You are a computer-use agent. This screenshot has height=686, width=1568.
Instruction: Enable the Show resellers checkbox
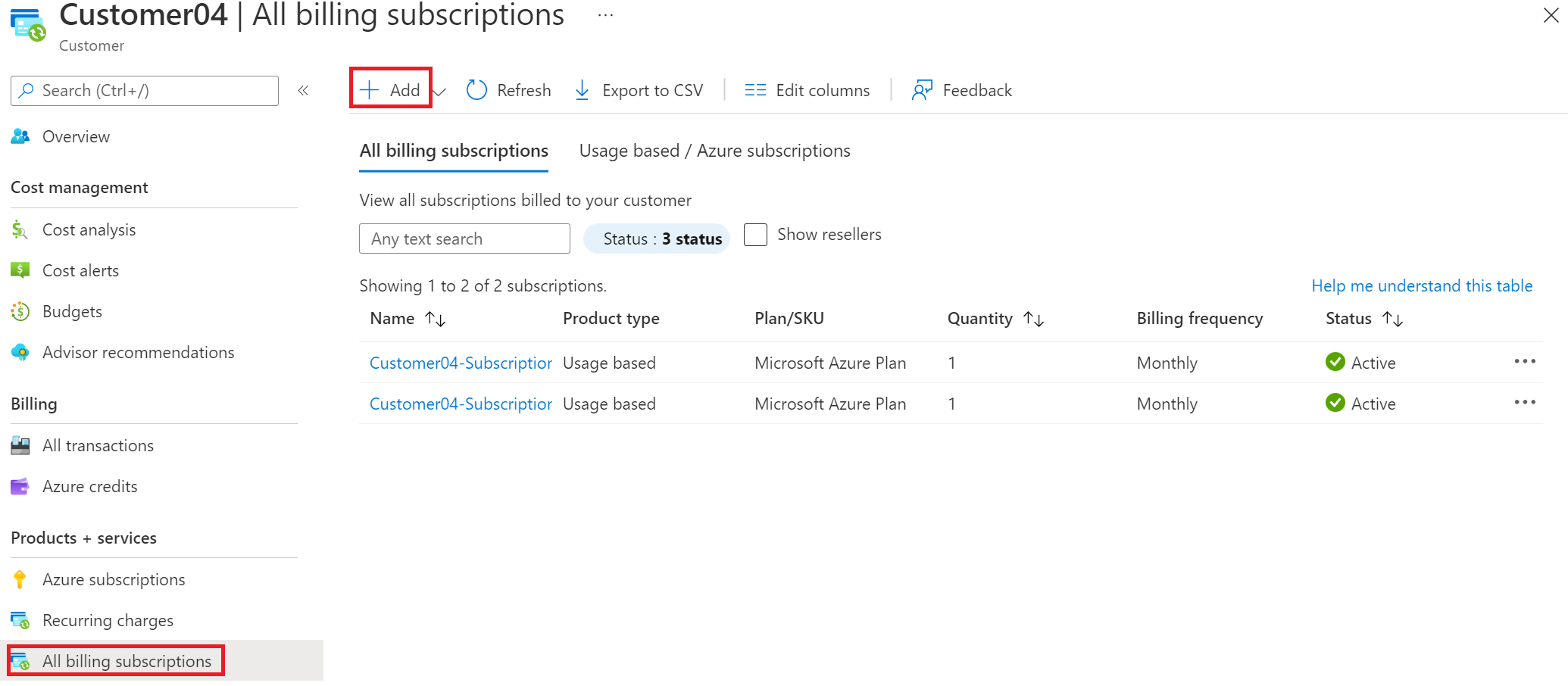[x=755, y=235]
